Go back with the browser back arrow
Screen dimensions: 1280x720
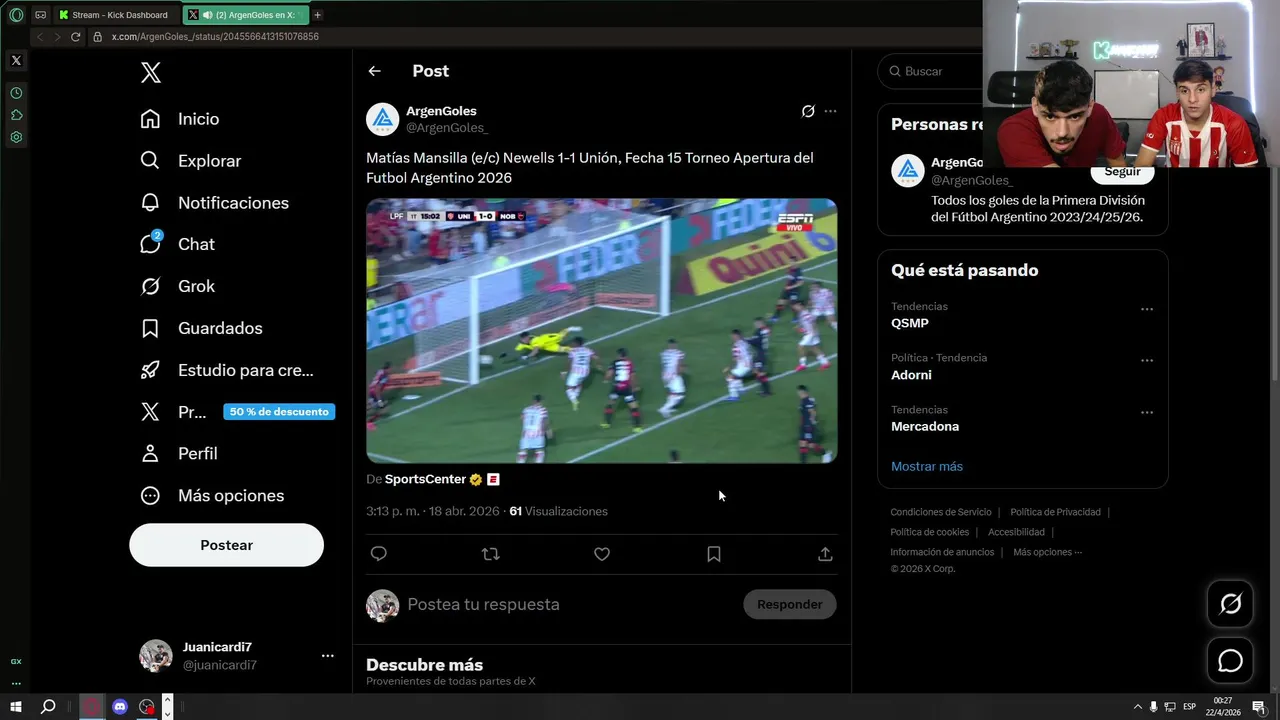pos(41,37)
